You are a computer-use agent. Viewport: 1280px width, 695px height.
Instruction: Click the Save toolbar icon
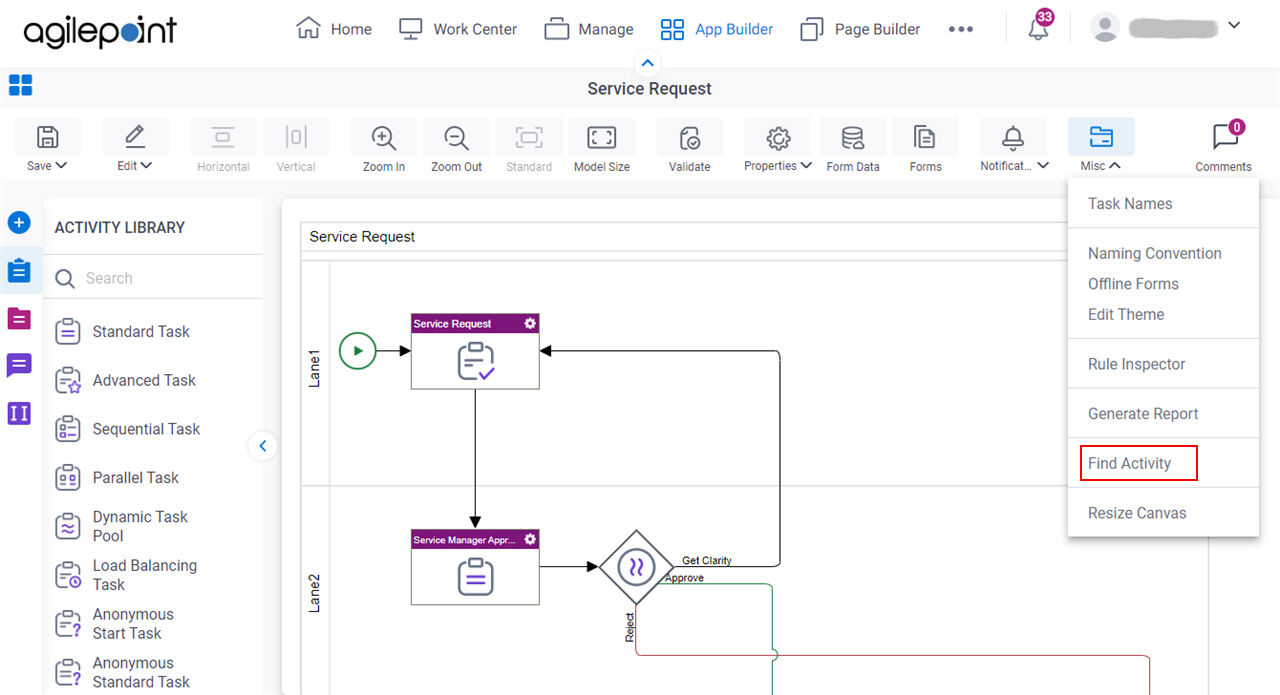pos(47,137)
